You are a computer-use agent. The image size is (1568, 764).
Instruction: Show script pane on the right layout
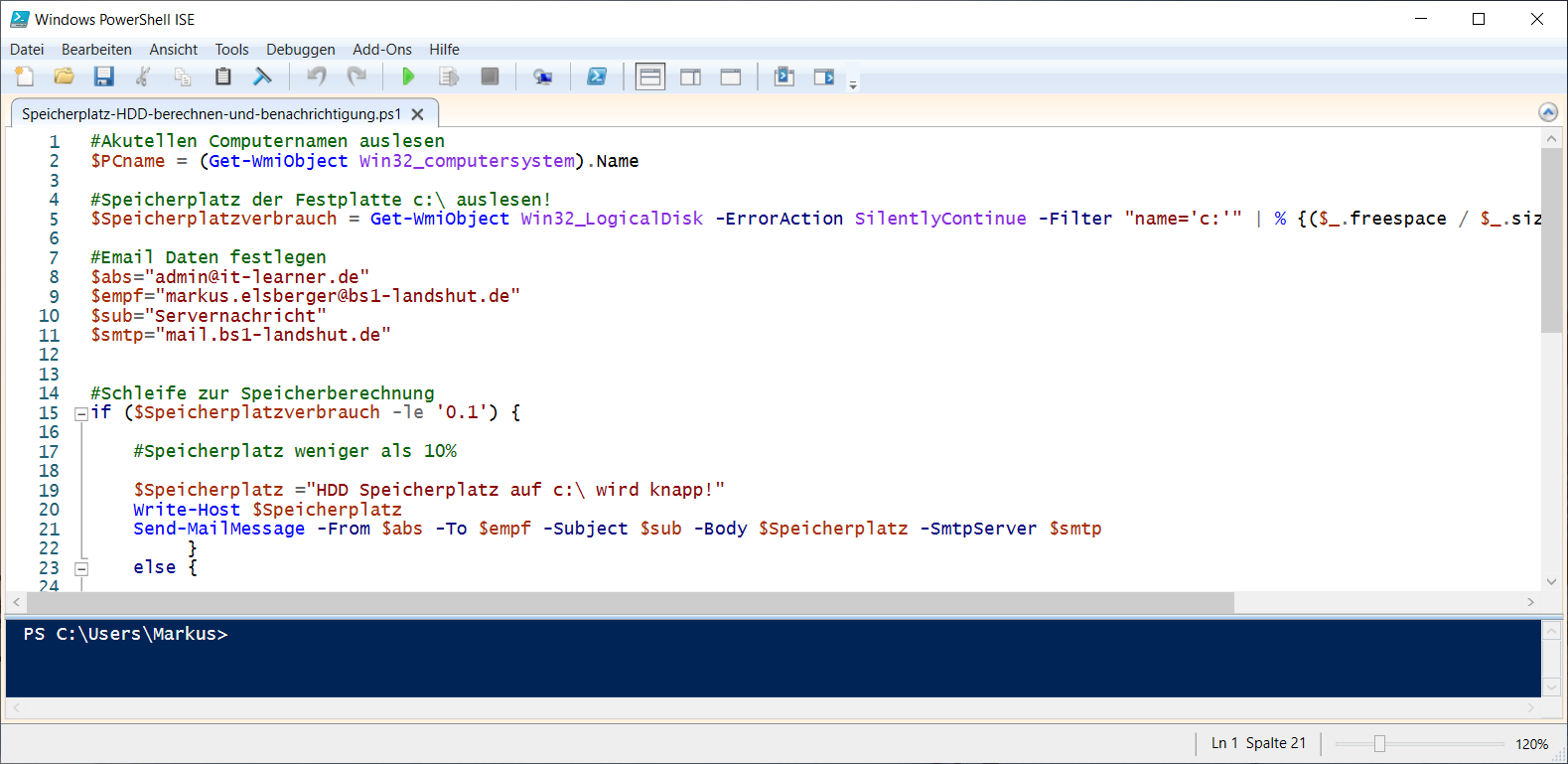pyautogui.click(x=691, y=76)
